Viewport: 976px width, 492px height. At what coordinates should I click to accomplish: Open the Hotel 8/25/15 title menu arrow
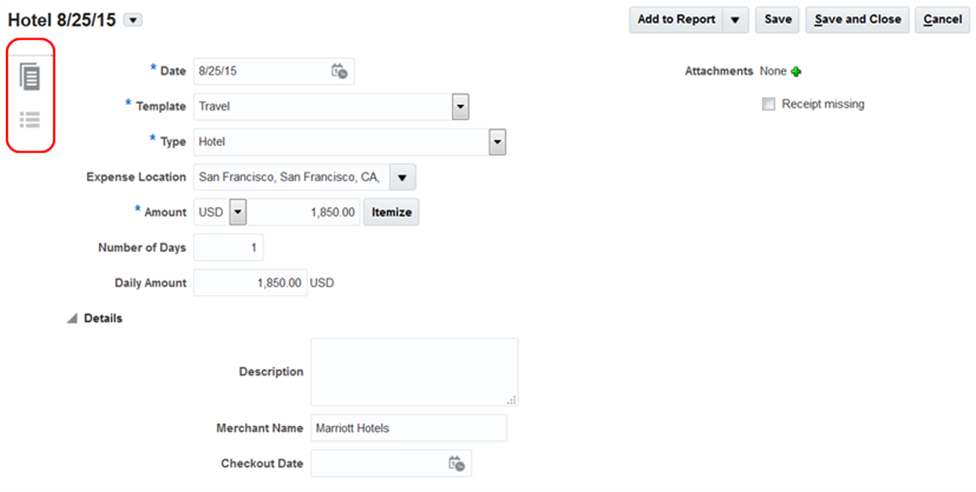tap(134, 19)
